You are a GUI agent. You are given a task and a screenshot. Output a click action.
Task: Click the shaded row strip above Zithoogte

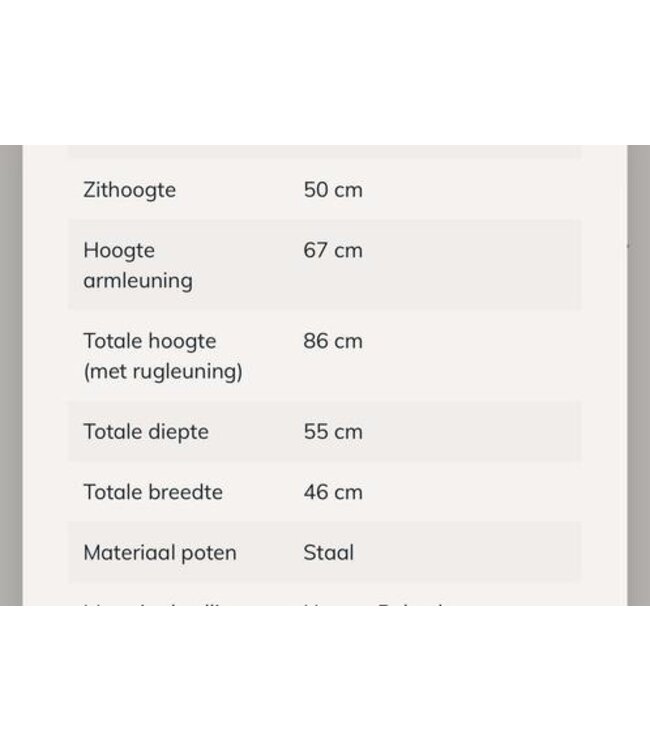point(324,152)
